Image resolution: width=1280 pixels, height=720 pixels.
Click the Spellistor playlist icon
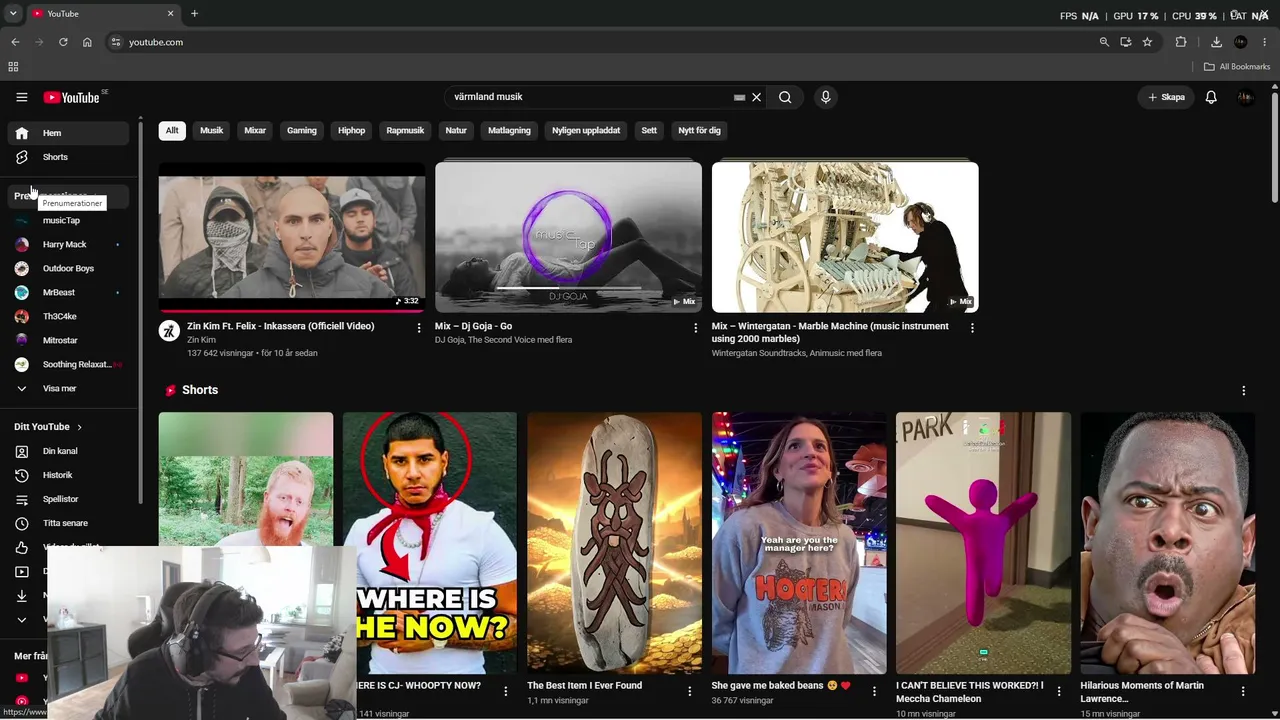(22, 499)
